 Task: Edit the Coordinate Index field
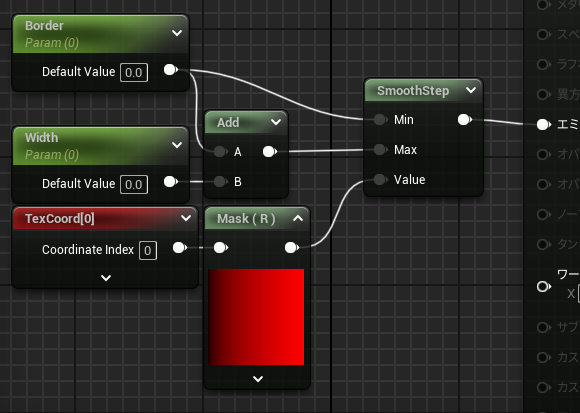(x=148, y=250)
